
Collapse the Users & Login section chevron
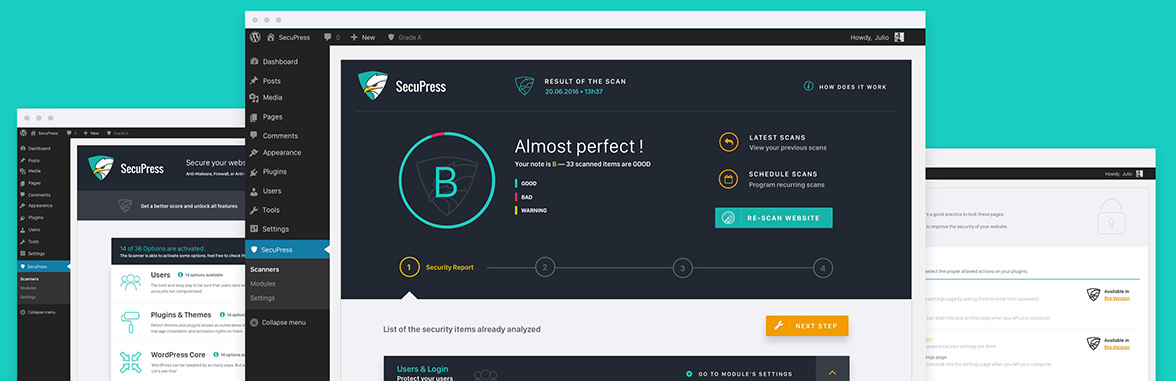click(x=832, y=373)
